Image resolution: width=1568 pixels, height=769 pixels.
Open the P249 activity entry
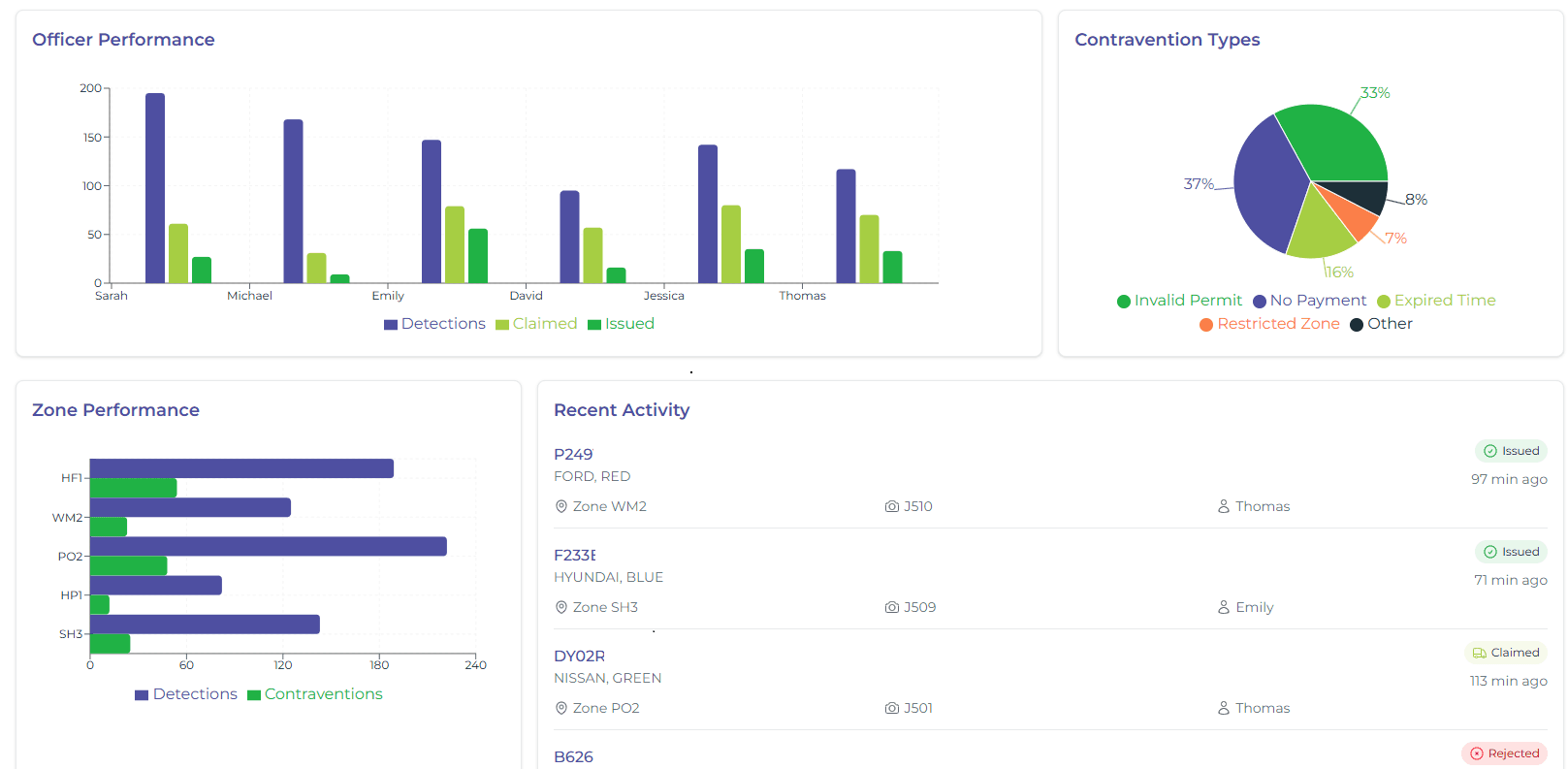pos(1050,480)
